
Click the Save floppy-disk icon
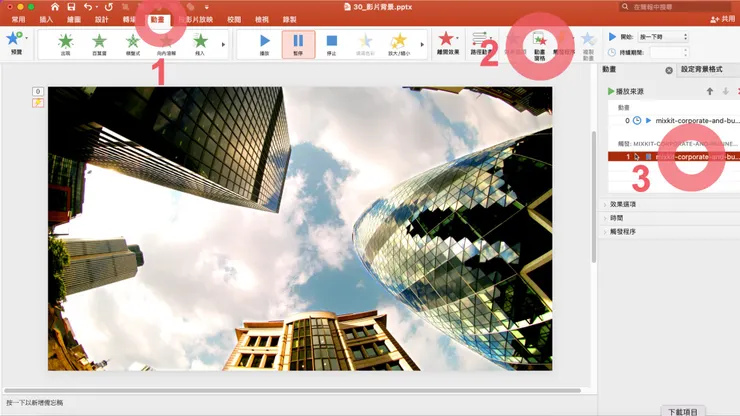(x=71, y=7)
